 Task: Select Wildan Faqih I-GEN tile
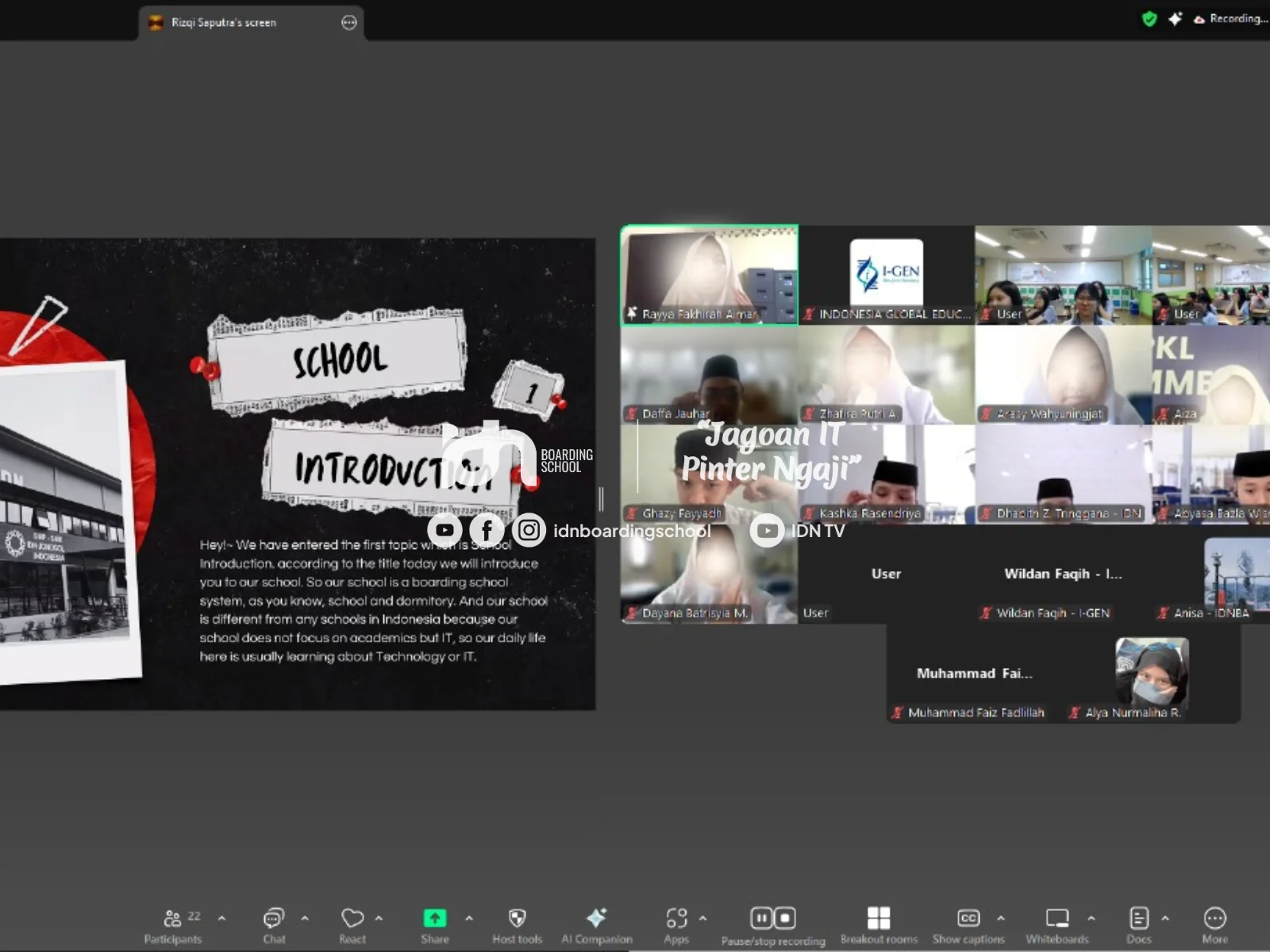(x=1064, y=574)
